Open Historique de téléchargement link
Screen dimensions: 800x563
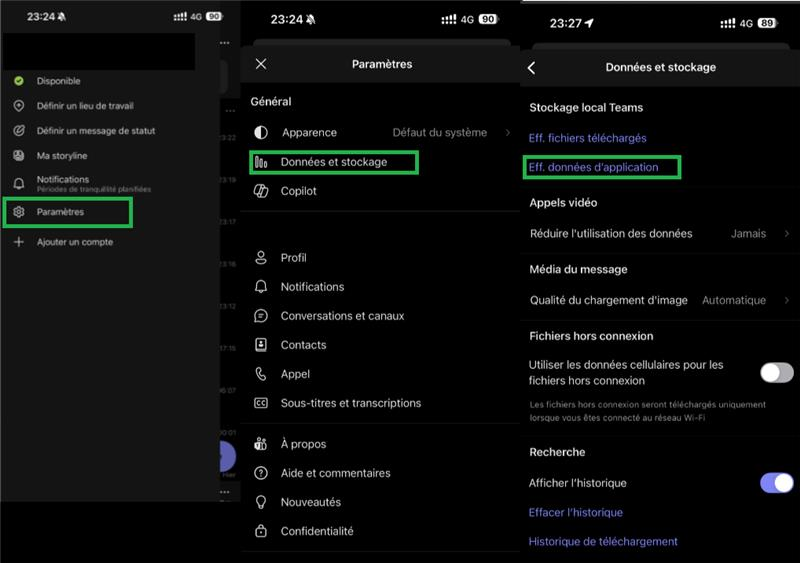pyautogui.click(x=603, y=542)
